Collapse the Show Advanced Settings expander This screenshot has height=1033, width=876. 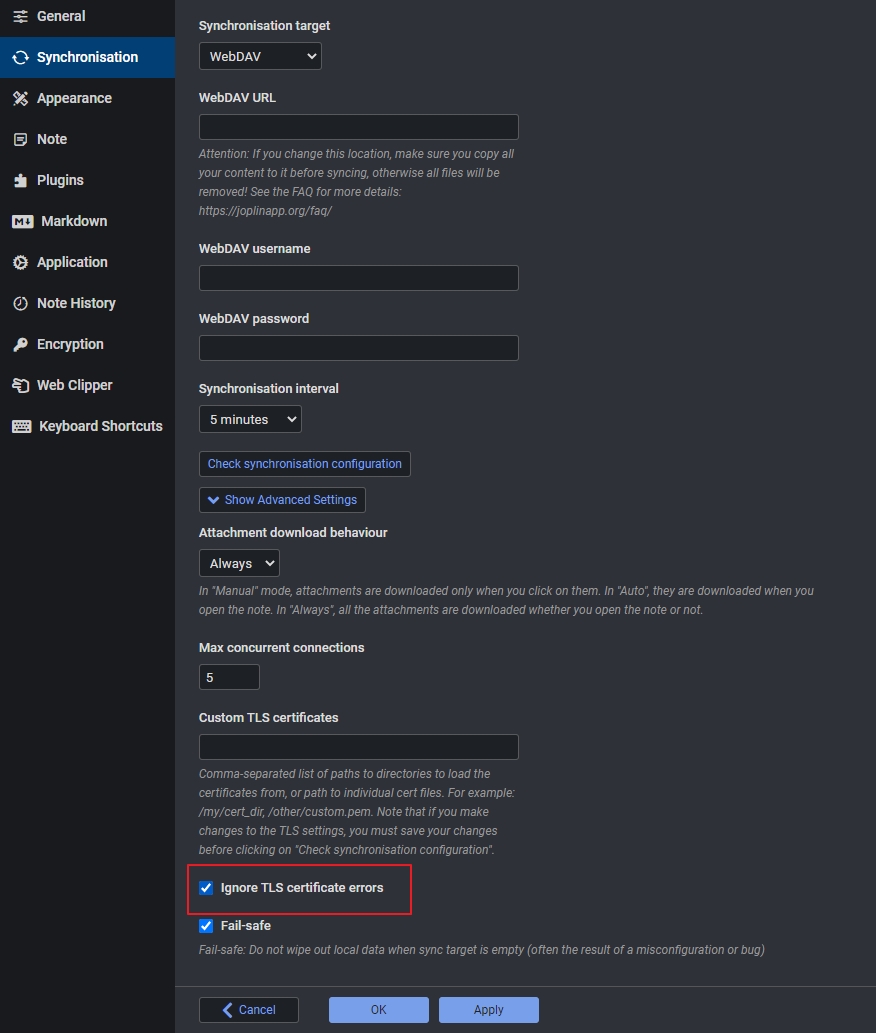click(x=282, y=500)
